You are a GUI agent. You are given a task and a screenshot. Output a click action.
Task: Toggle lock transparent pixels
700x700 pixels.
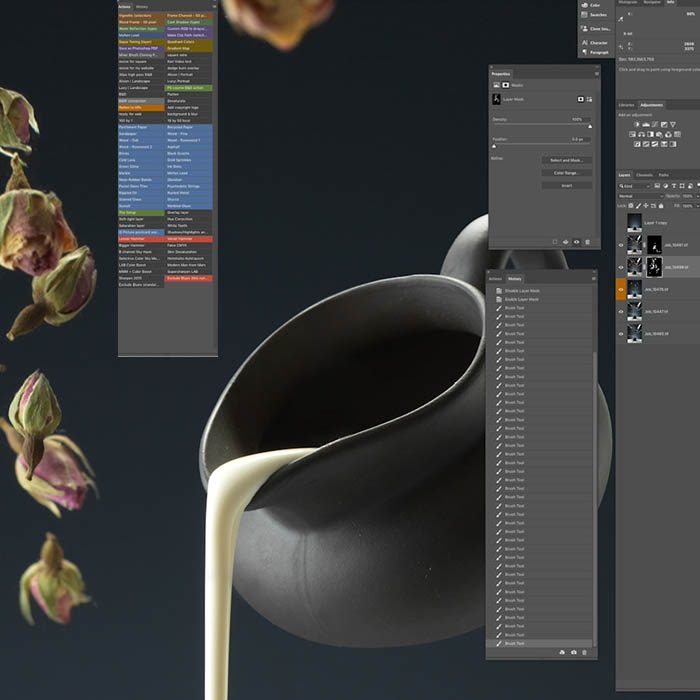(x=631, y=206)
